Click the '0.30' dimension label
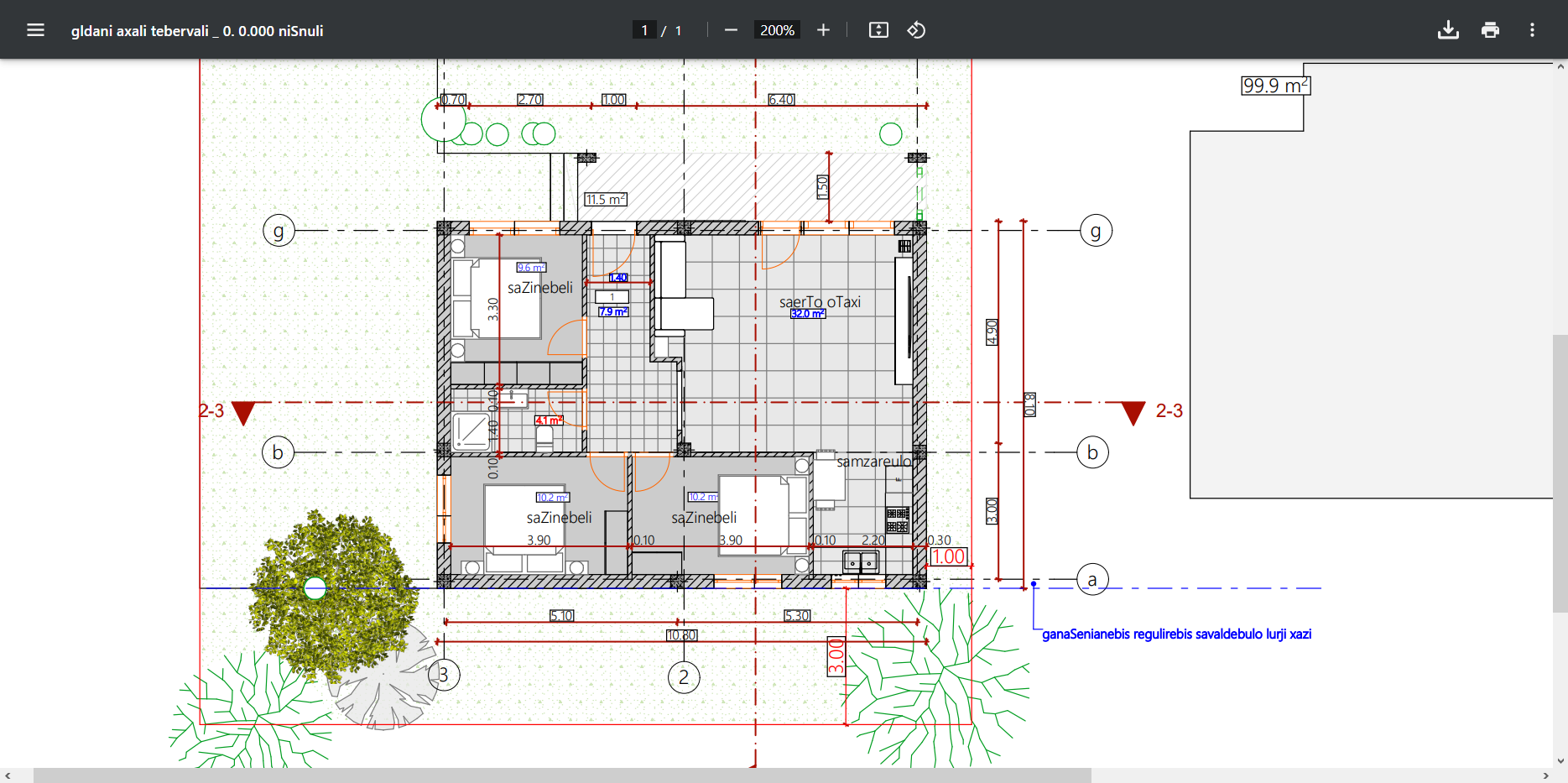The image size is (1568, 783). 940,540
